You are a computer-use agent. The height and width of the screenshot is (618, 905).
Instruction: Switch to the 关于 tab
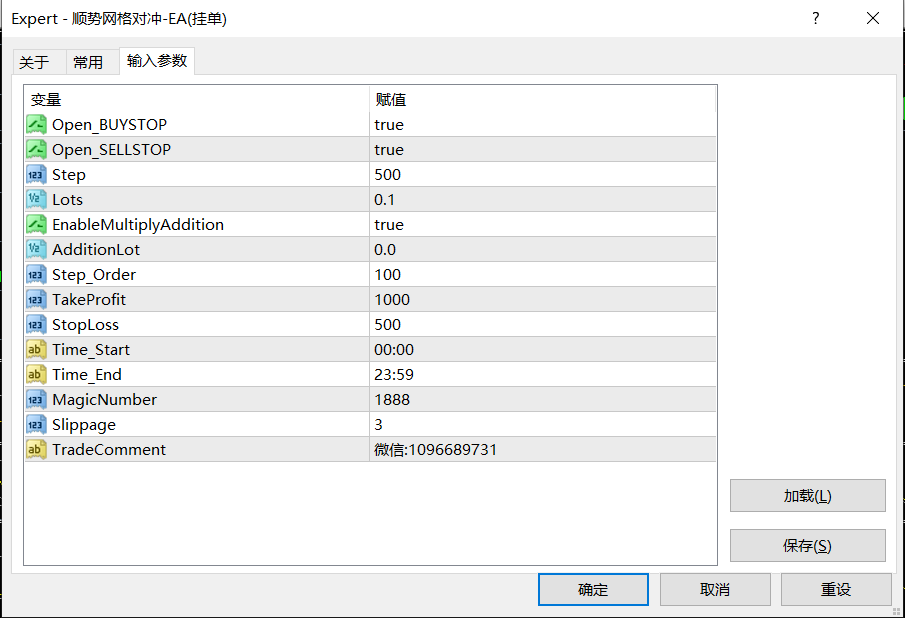coord(34,62)
